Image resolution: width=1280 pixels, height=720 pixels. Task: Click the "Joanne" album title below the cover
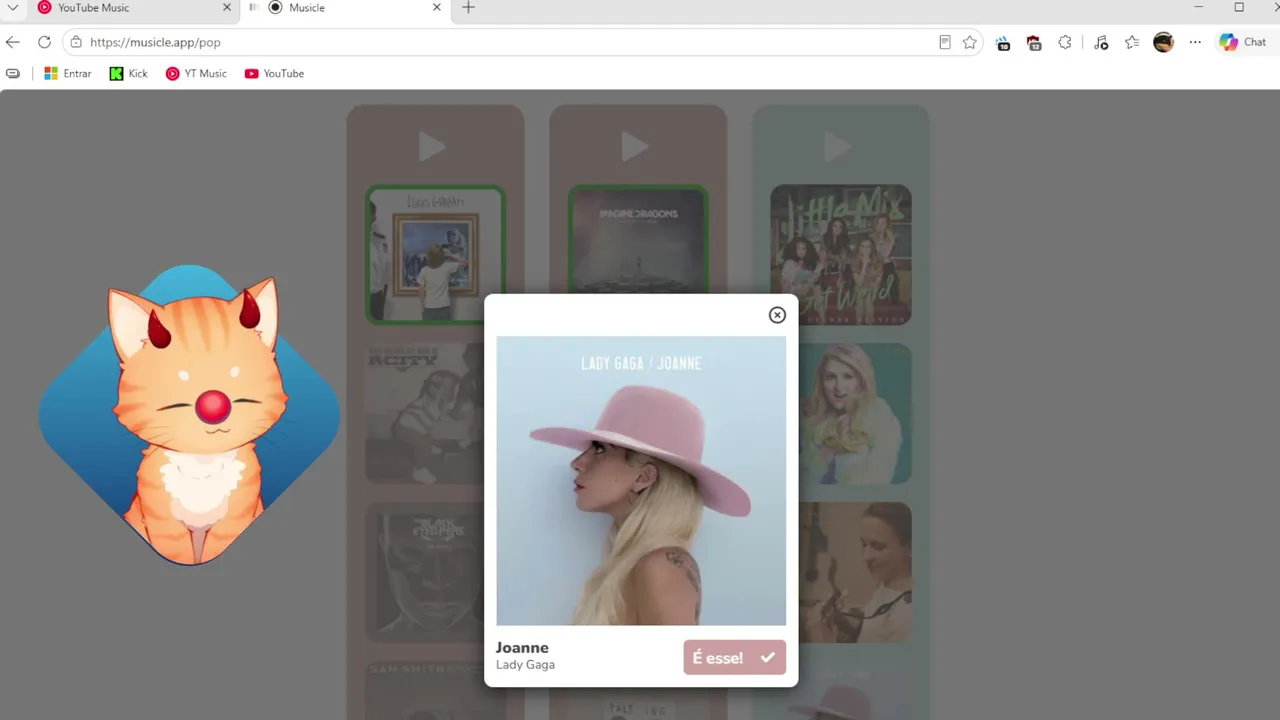tap(522, 647)
